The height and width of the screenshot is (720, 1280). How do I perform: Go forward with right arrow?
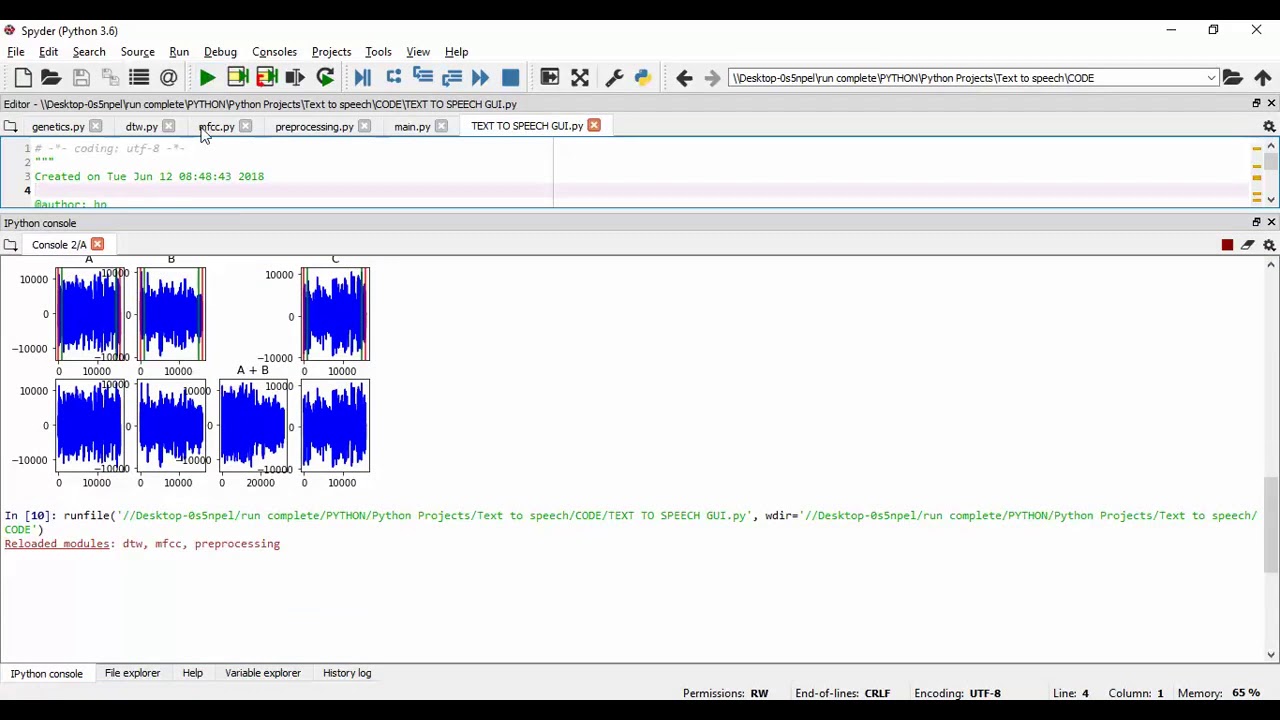(712, 78)
